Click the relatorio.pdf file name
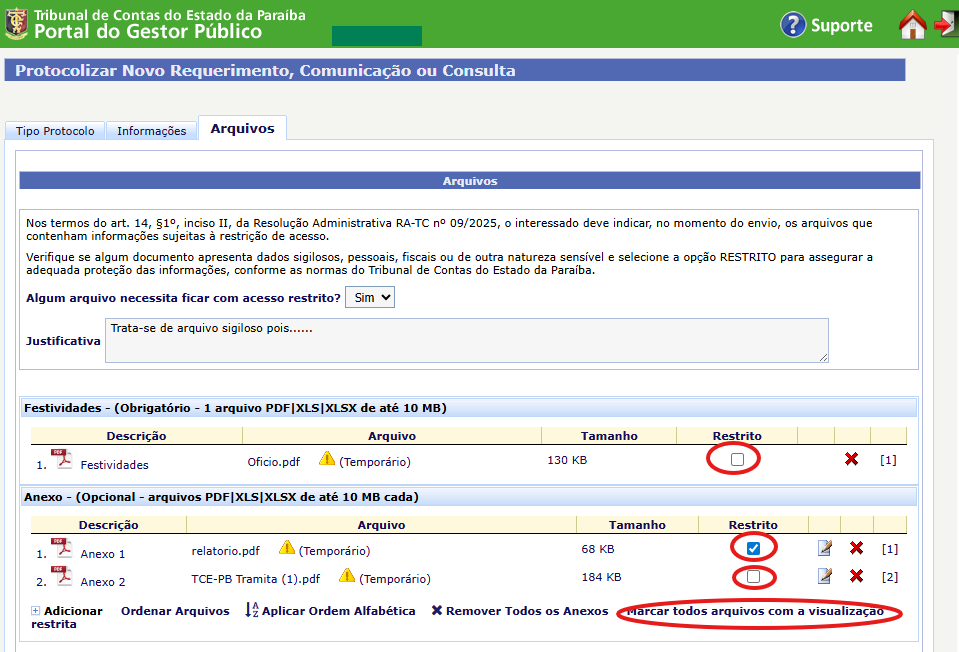 (x=225, y=551)
